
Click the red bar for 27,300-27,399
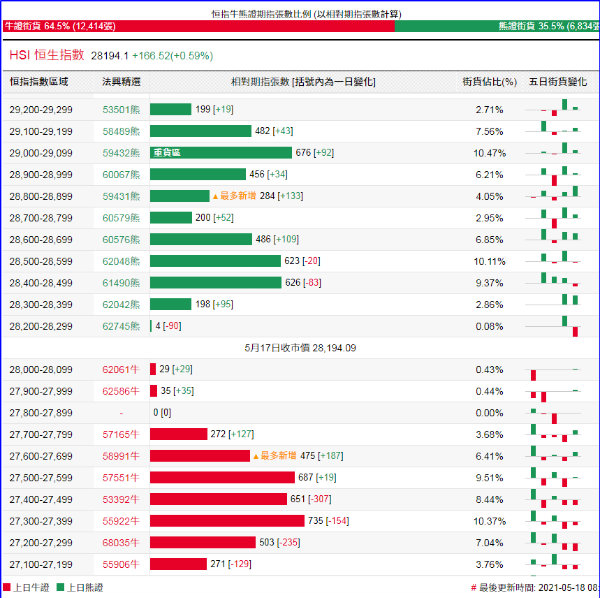227,521
